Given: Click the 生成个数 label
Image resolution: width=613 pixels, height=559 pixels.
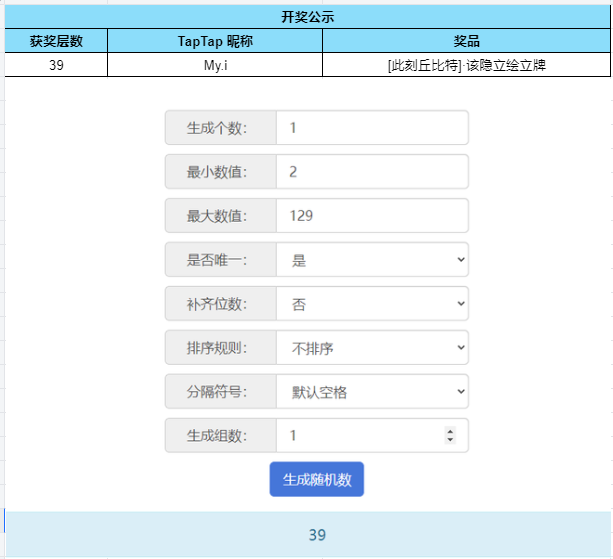Looking at the screenshot, I should [217, 128].
